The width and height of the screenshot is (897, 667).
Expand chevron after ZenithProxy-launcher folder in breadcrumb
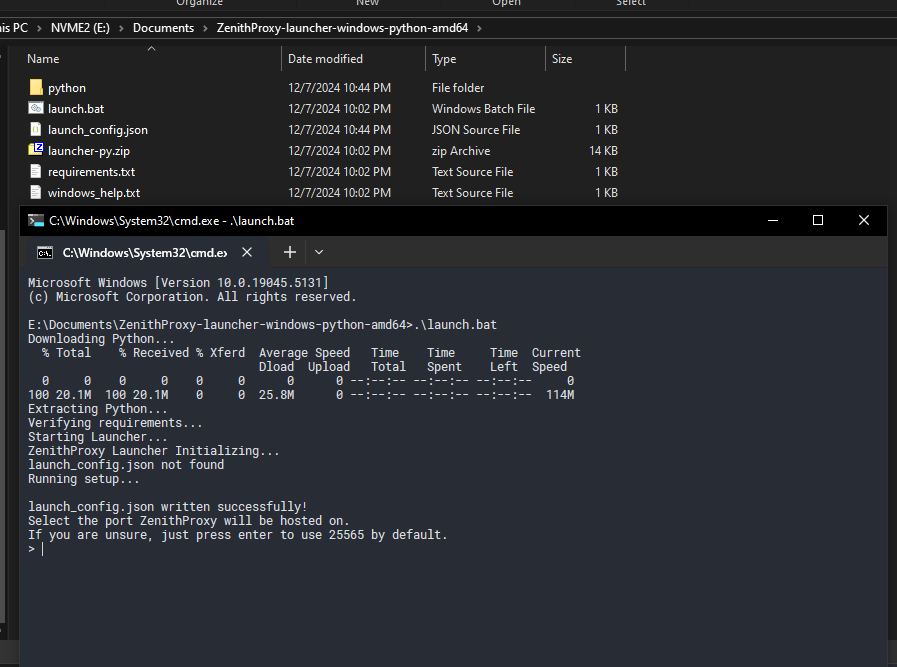[479, 28]
